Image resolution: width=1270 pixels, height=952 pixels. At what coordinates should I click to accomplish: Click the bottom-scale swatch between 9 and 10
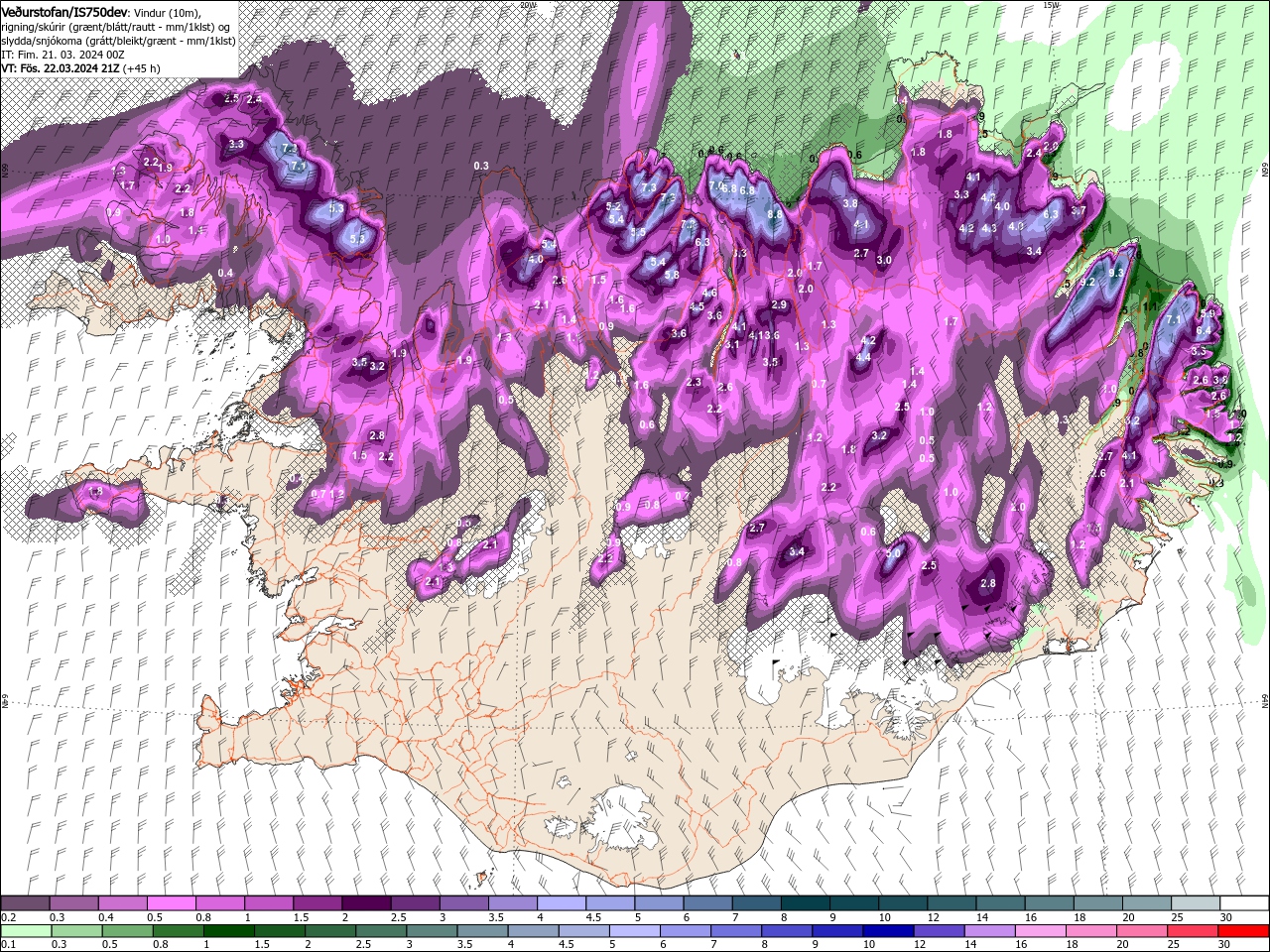coord(836,931)
